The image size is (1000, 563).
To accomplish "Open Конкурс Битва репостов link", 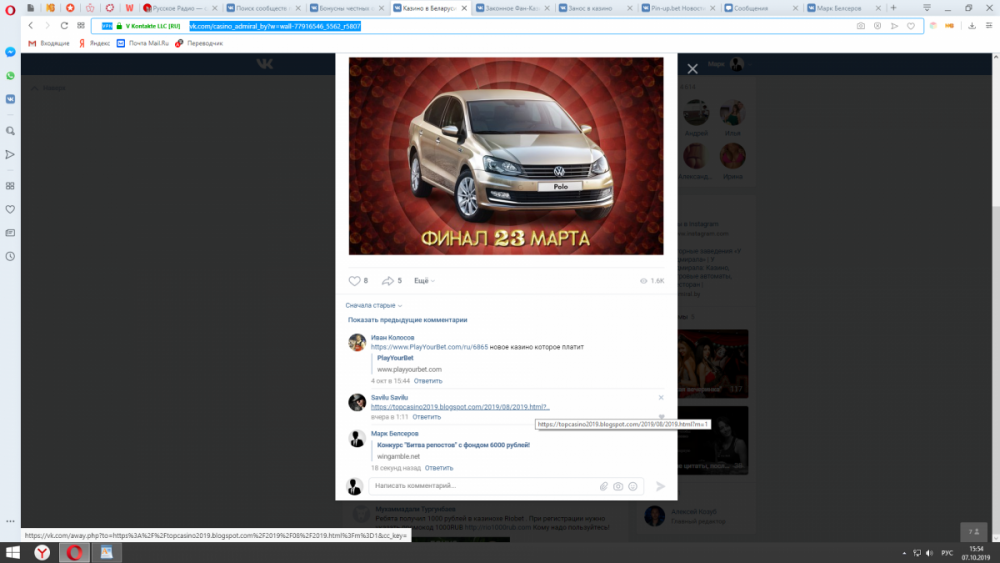I will tap(453, 445).
